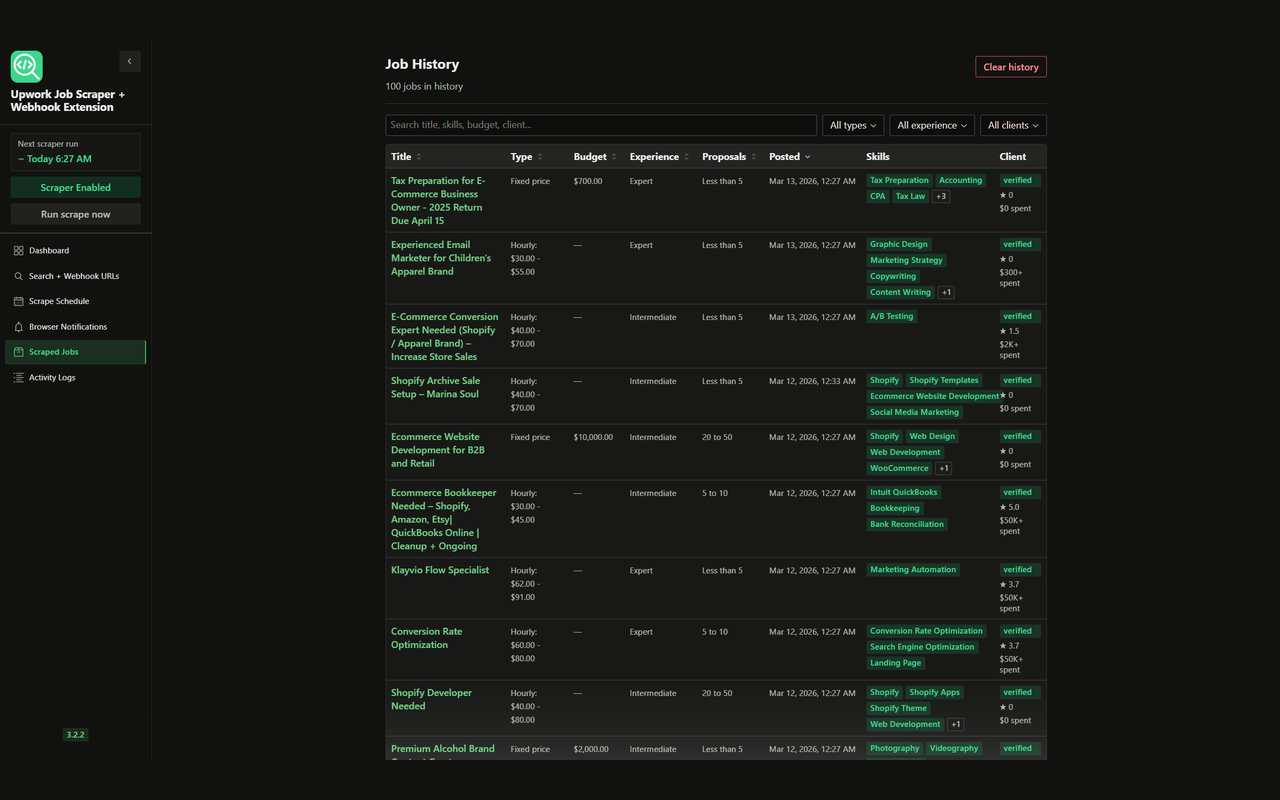Expand +1 skills in Email Marketer row
This screenshot has height=800, width=1280.
pyautogui.click(x=947, y=293)
